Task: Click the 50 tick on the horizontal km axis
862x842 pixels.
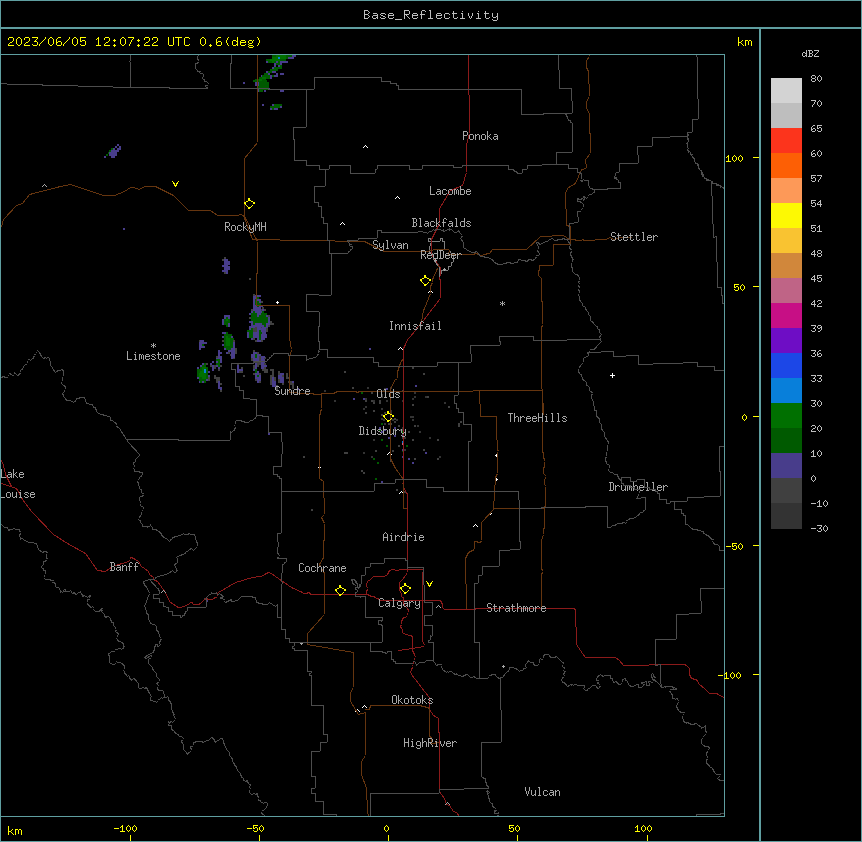Action: point(514,829)
